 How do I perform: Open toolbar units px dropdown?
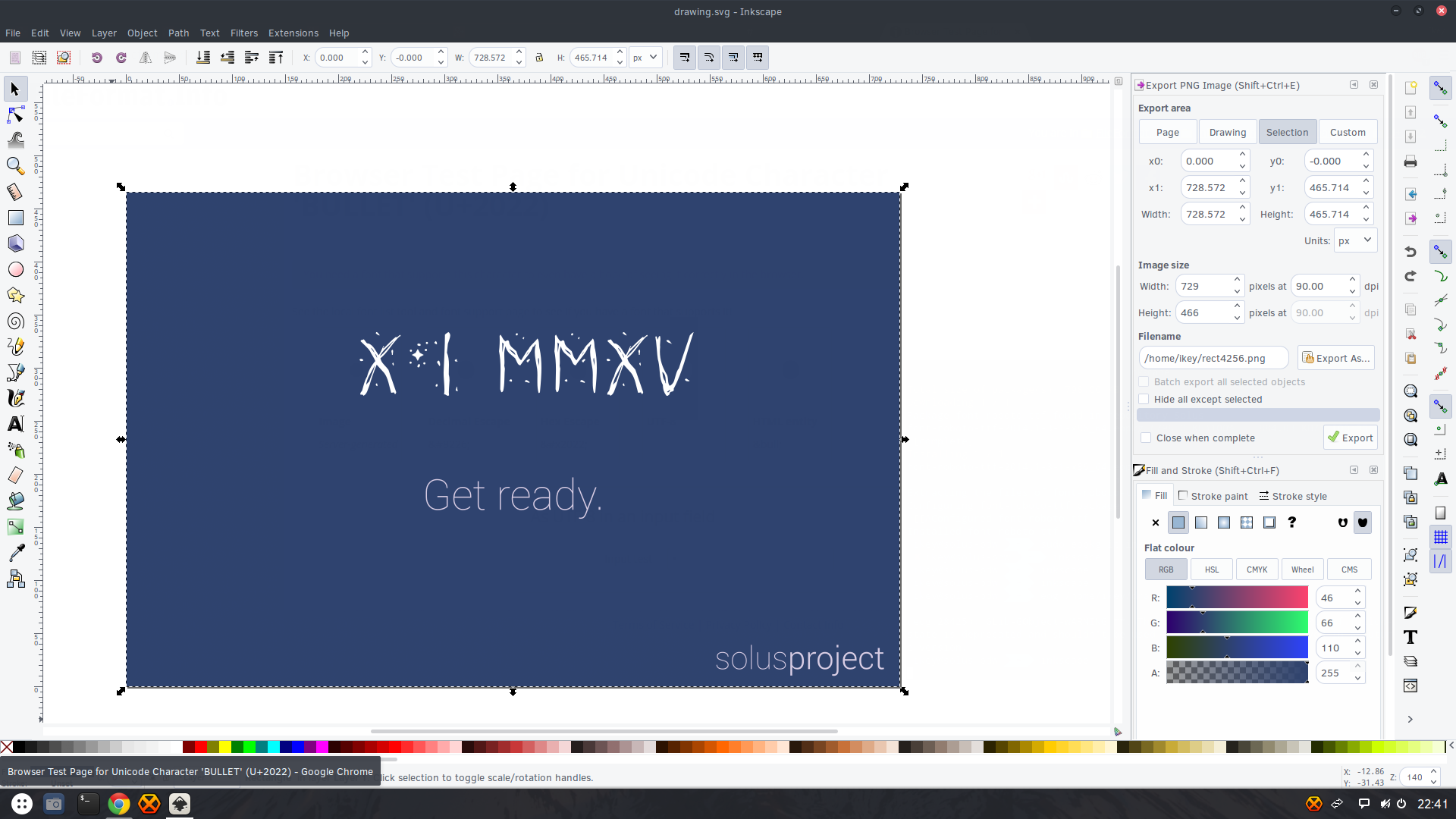(x=645, y=58)
